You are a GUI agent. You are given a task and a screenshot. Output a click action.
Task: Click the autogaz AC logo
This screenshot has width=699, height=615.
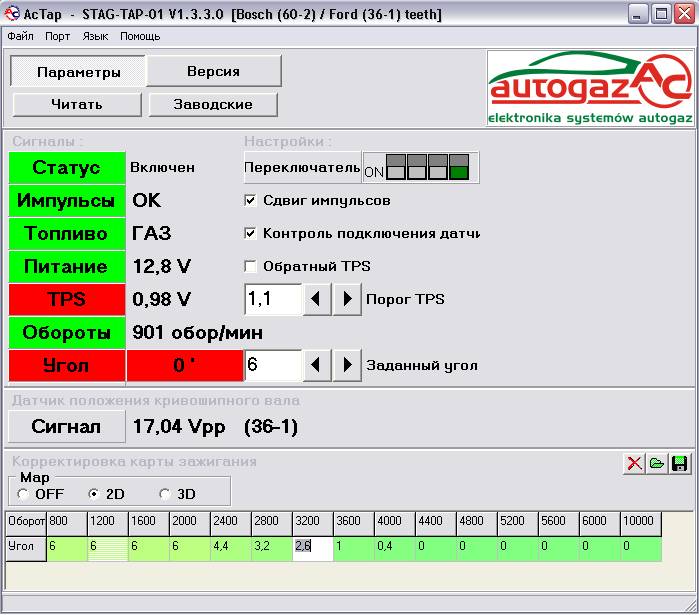click(x=590, y=89)
